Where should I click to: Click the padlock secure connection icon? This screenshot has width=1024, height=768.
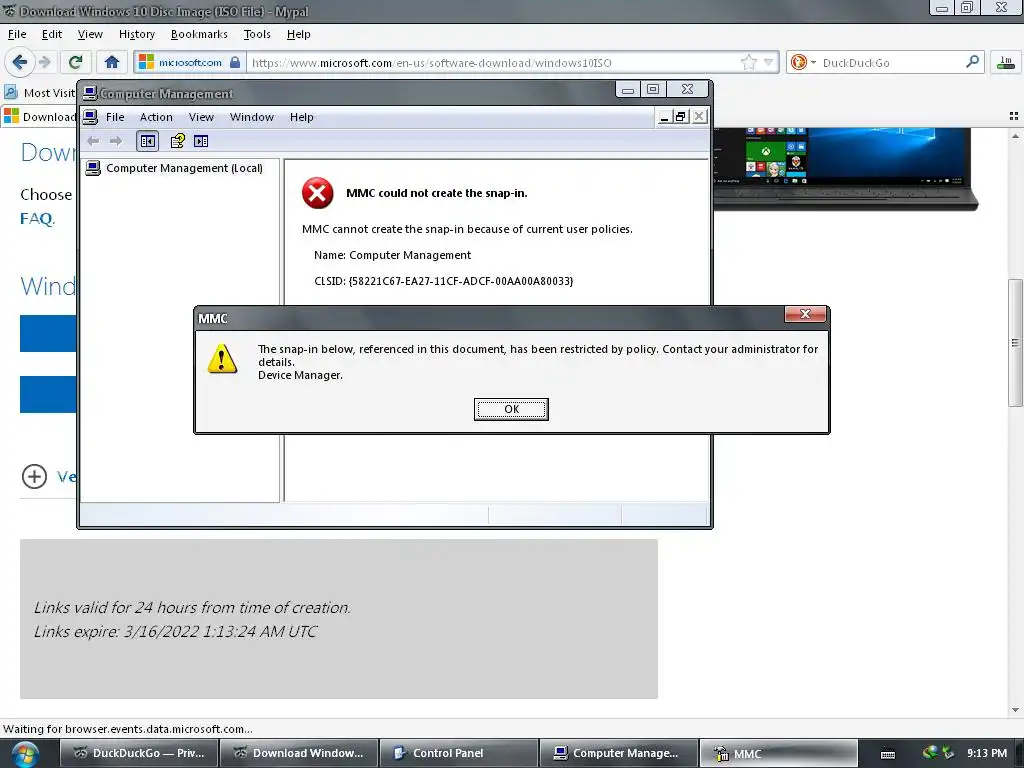pyautogui.click(x=235, y=63)
